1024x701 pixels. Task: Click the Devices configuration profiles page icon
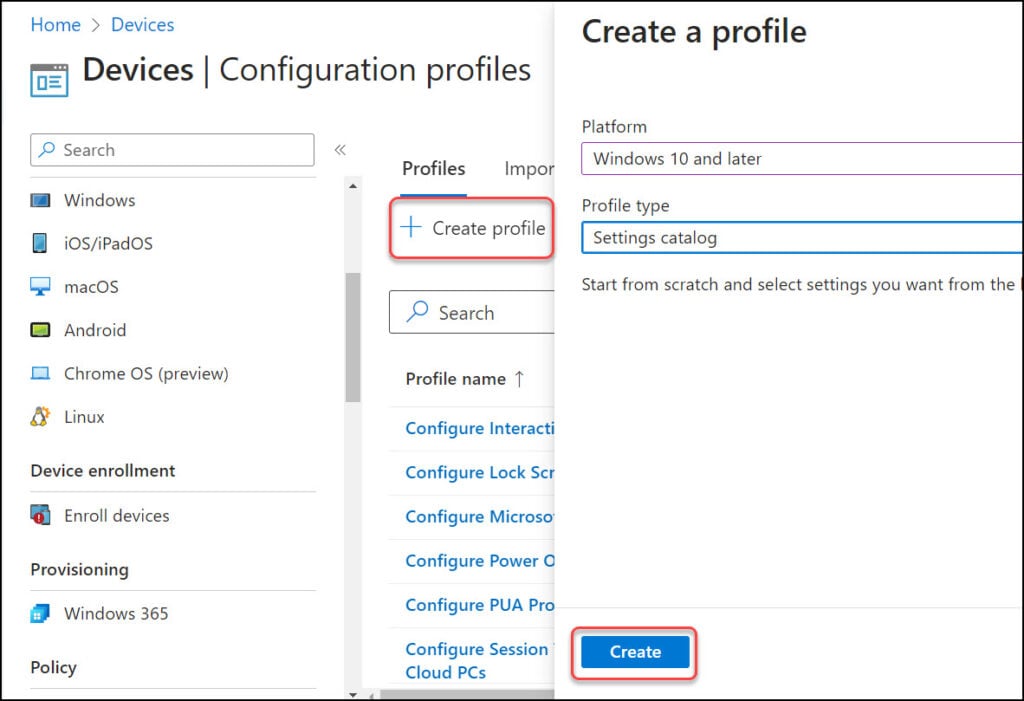click(x=49, y=80)
